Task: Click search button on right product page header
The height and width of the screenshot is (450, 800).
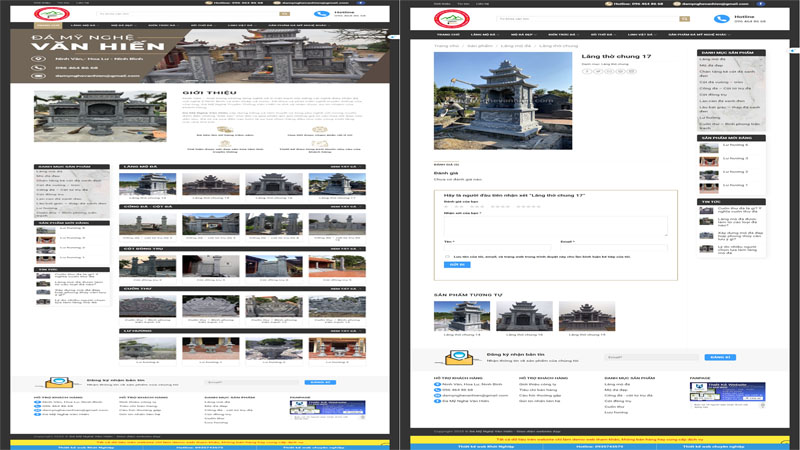Action: [684, 19]
